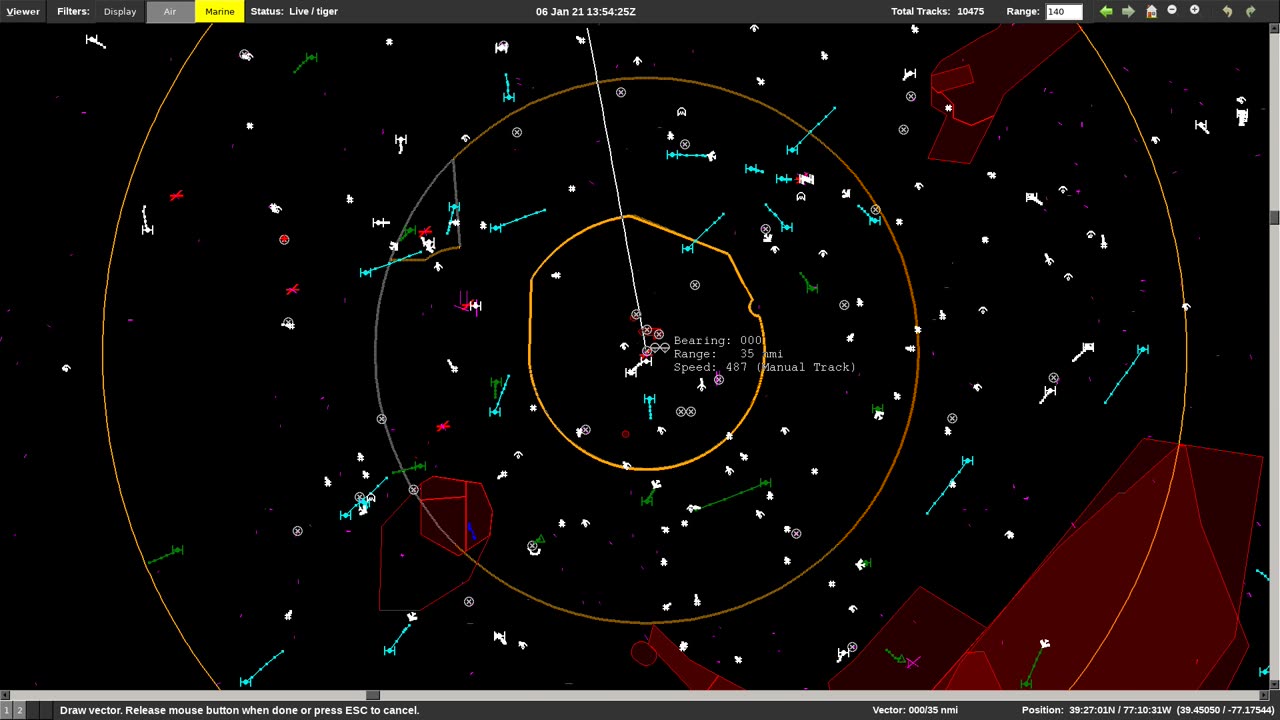The height and width of the screenshot is (720, 1280).
Task: Click the 'Speed: 487 (Manual Track)' label
Action: point(765,367)
